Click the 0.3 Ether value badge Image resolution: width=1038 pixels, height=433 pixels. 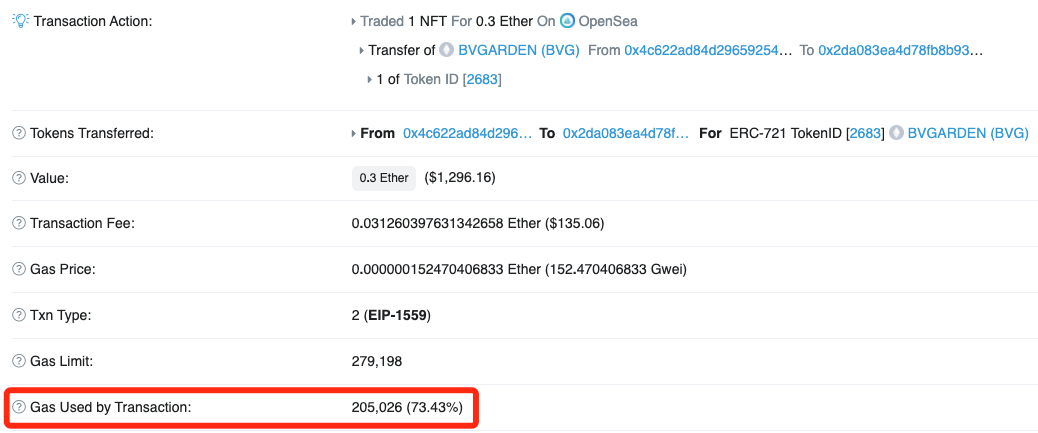coord(384,178)
